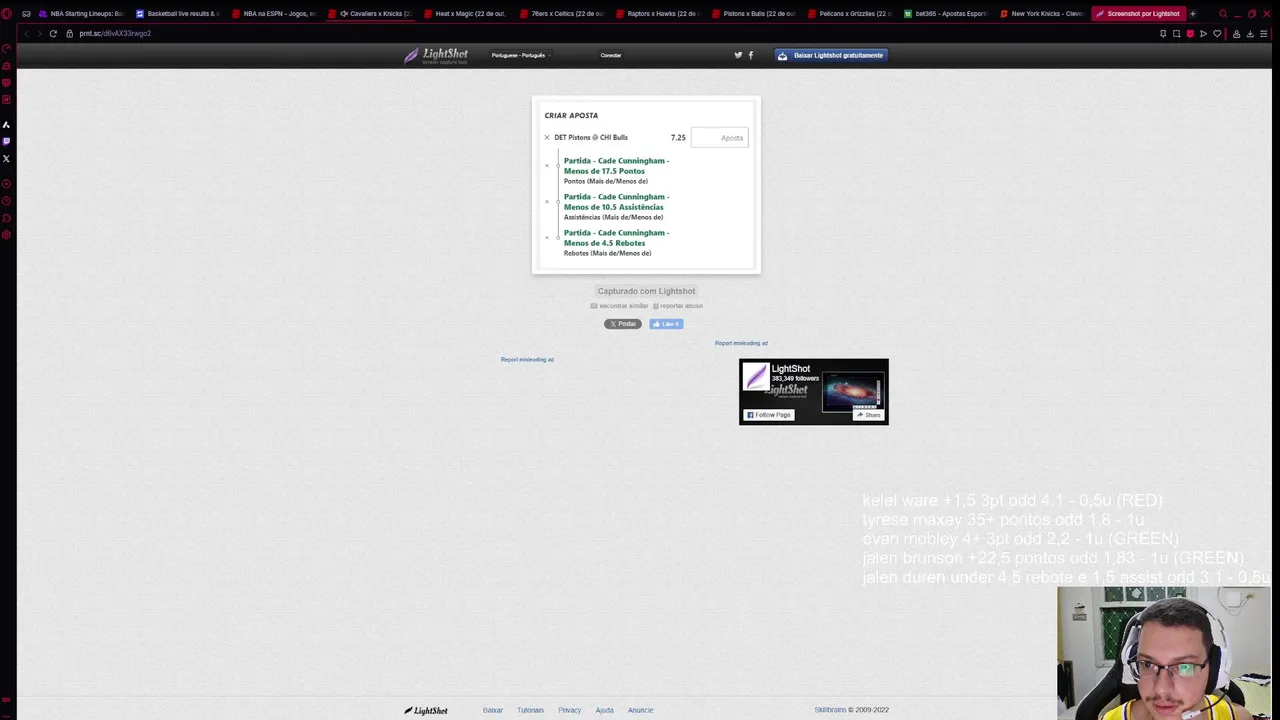The image size is (1280, 720).
Task: Click the Lightshot Twitter bird icon
Action: (x=738, y=55)
